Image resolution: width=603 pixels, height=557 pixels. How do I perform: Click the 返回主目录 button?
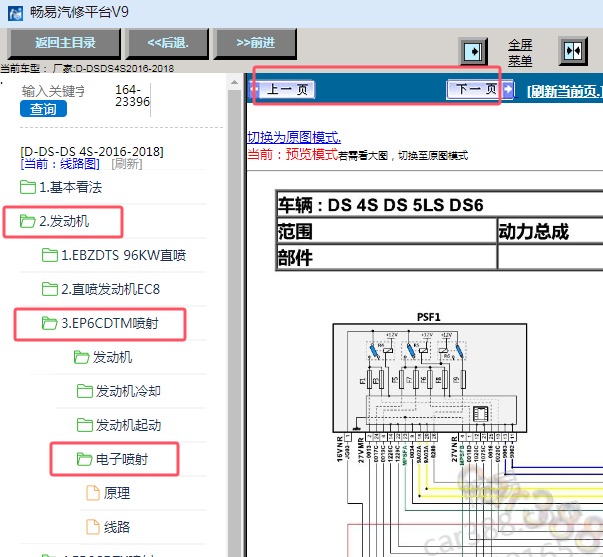point(65,43)
